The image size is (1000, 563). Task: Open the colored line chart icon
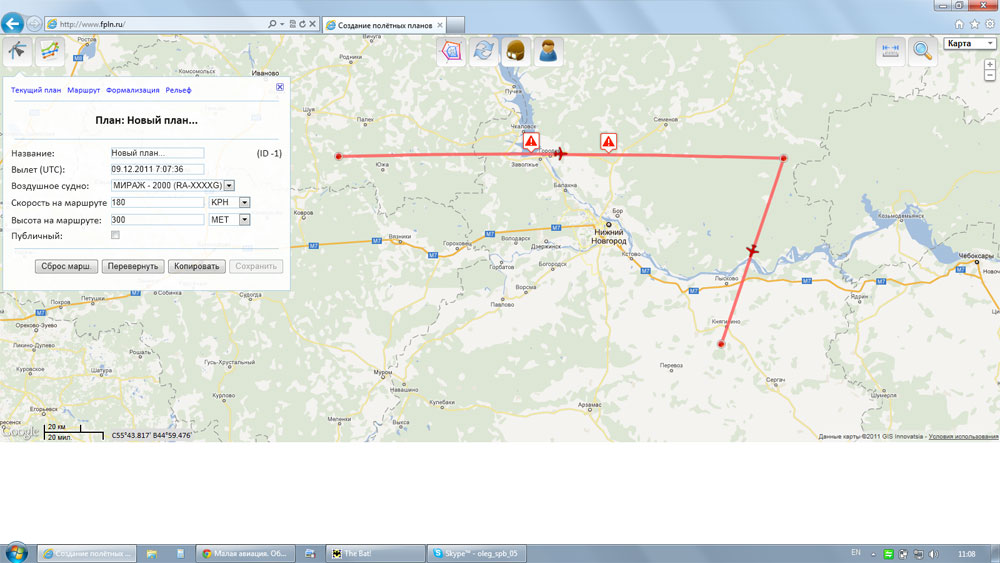50,51
